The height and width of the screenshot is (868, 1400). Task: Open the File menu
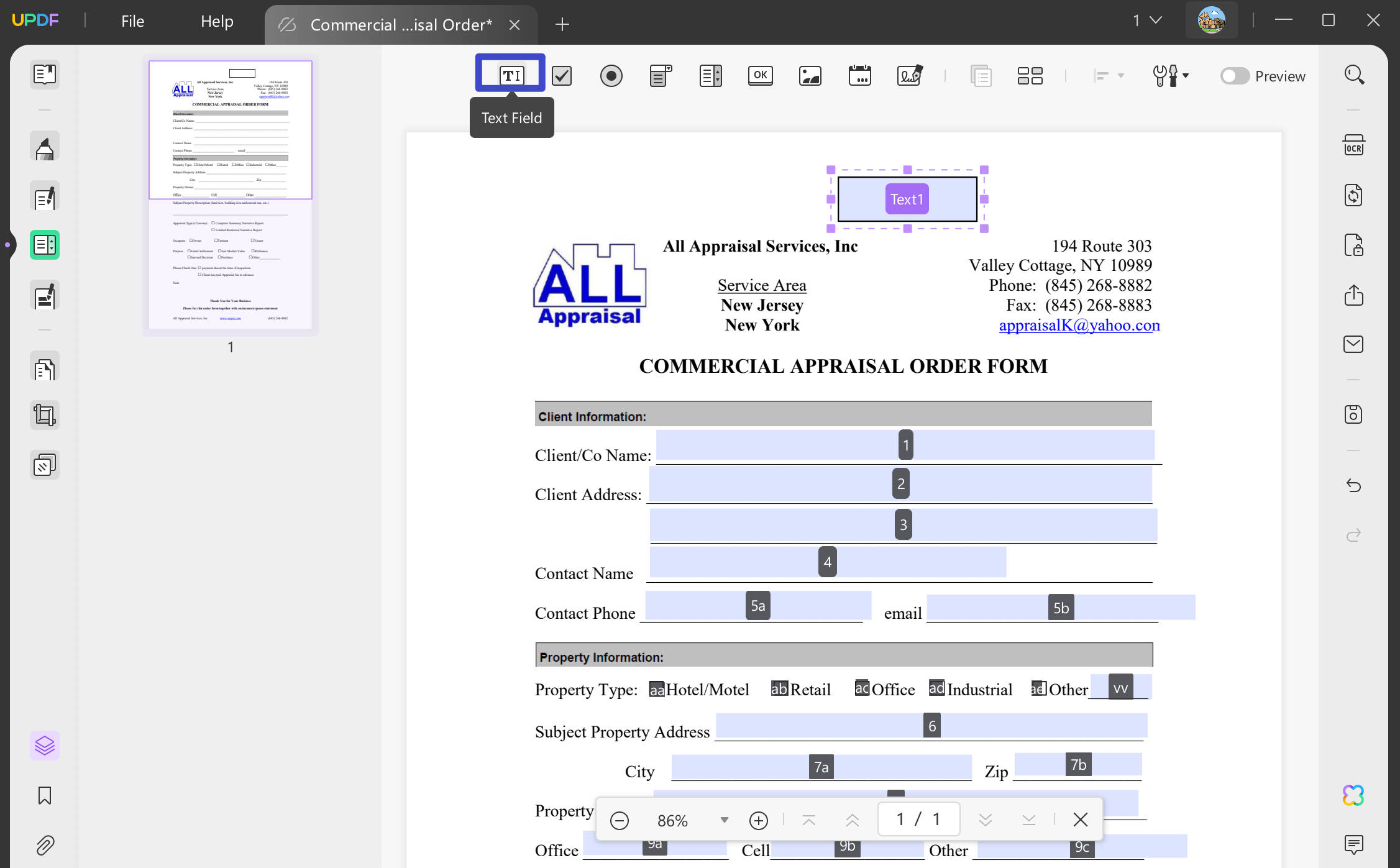pos(132,22)
